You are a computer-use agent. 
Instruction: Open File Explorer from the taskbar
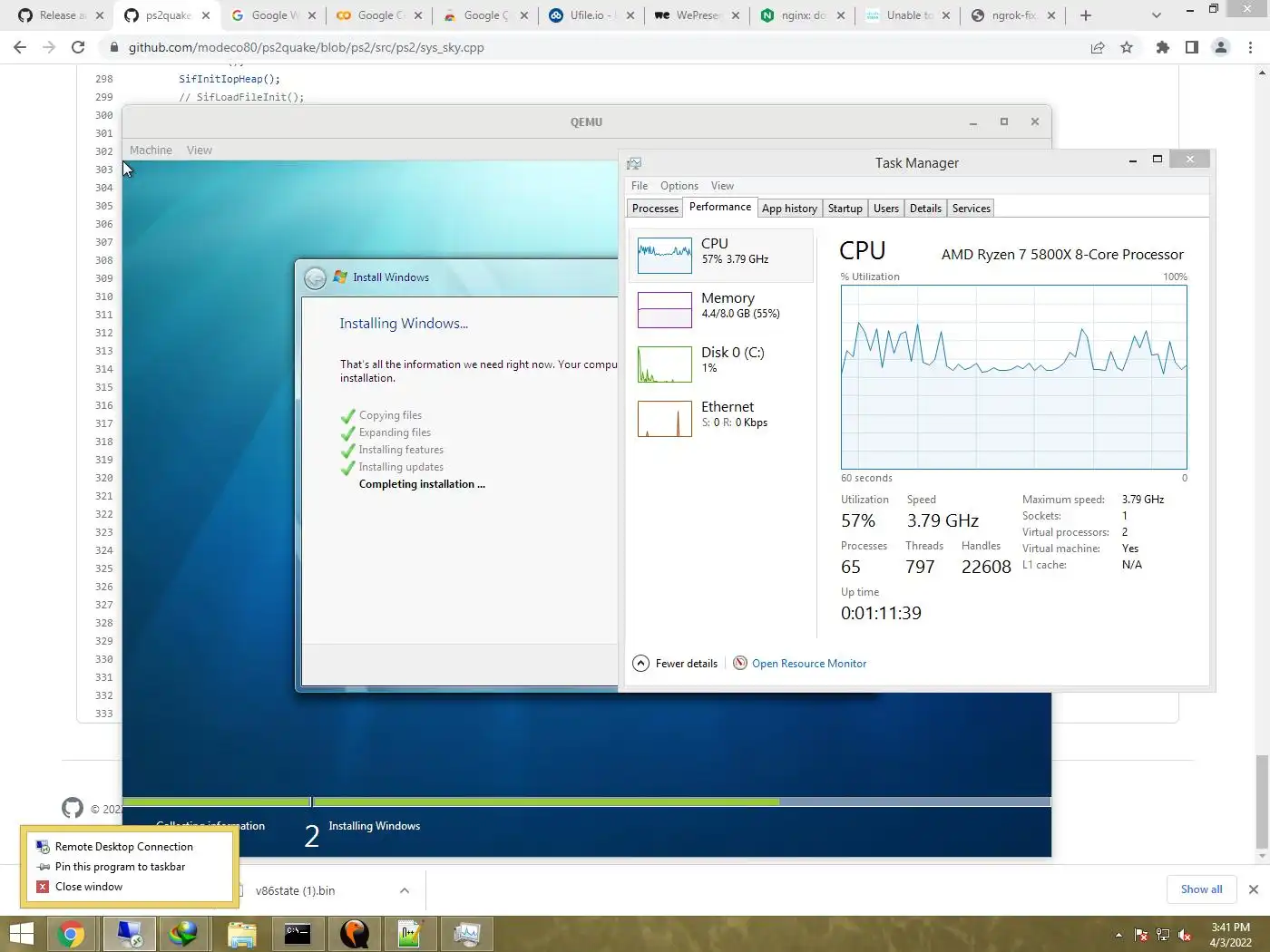coord(241,934)
